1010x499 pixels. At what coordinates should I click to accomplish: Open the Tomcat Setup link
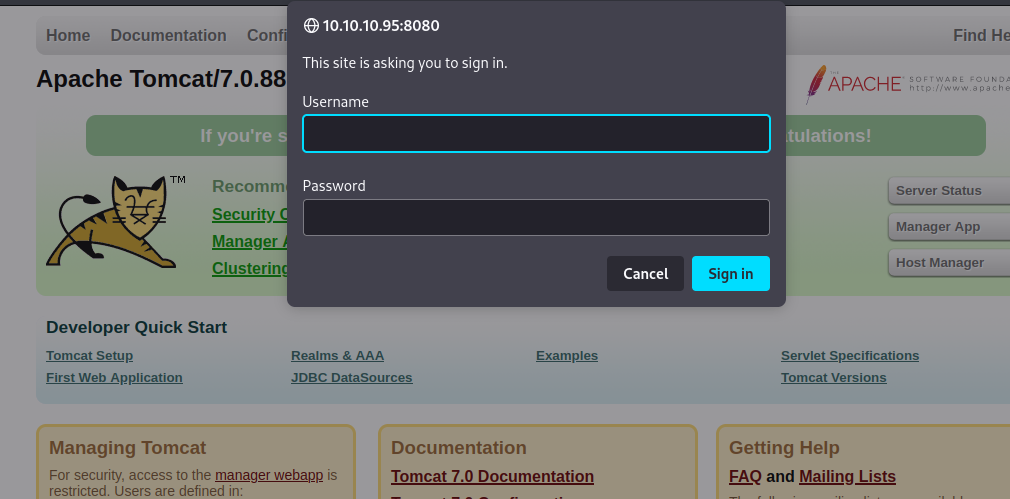point(90,355)
